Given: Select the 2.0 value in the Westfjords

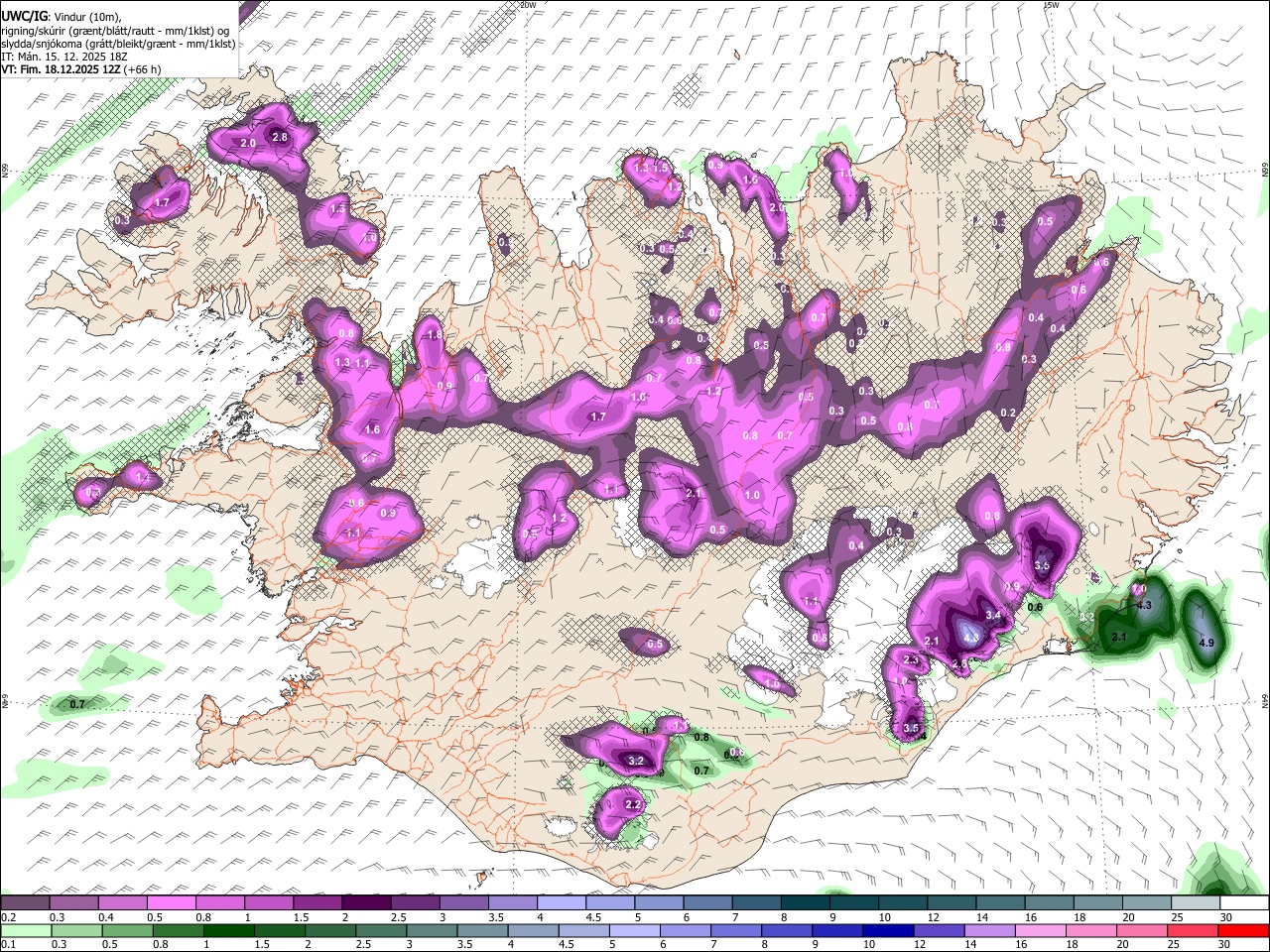Looking at the screenshot, I should [248, 144].
